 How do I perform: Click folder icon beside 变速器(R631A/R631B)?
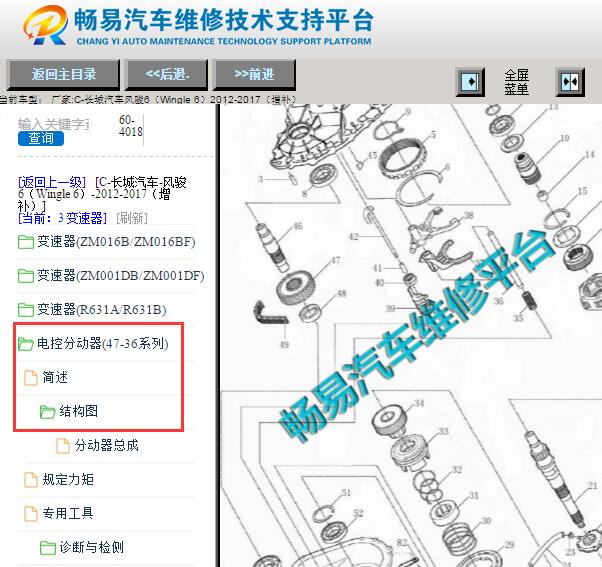(x=26, y=310)
